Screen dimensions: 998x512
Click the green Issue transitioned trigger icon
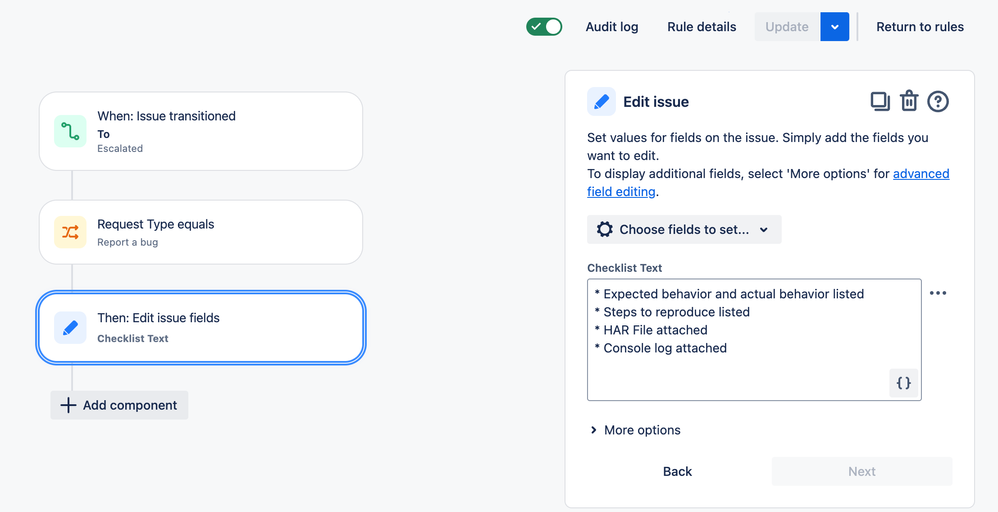point(70,131)
